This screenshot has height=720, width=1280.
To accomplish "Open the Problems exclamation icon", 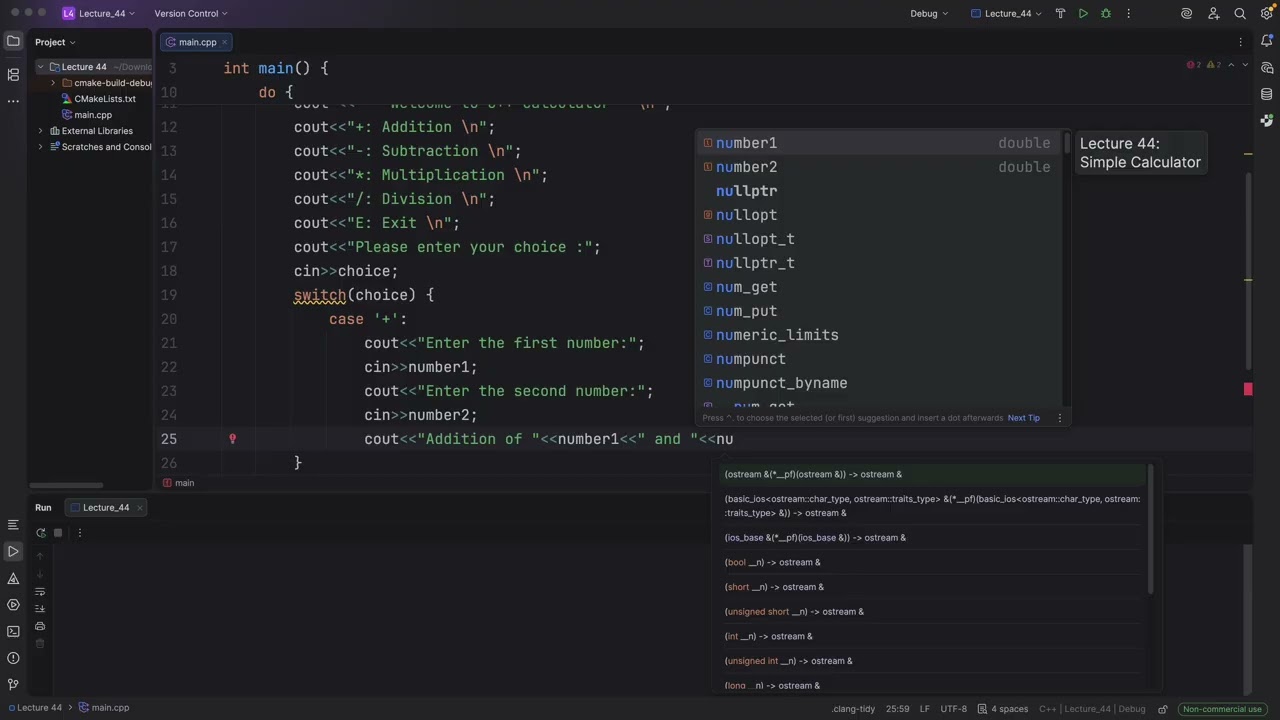I will pyautogui.click(x=13, y=658).
